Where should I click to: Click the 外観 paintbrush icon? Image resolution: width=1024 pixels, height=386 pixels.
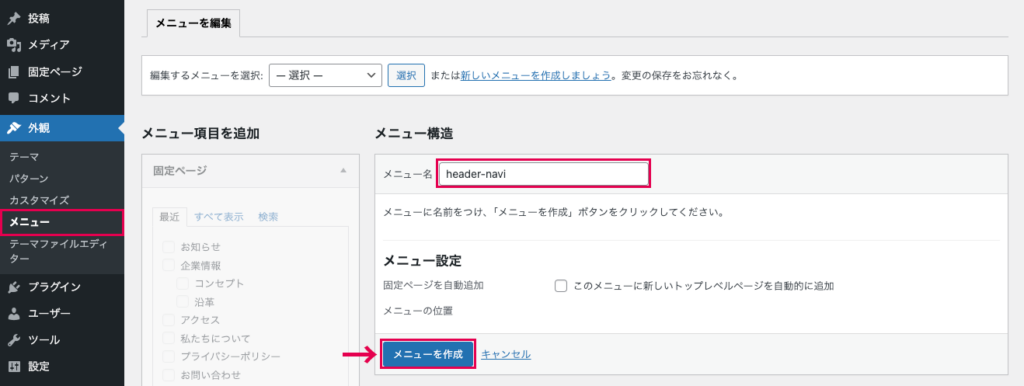click(x=13, y=129)
